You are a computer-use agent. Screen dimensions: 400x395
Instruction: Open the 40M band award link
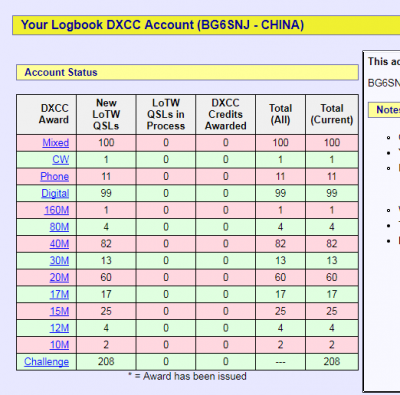tap(59, 244)
